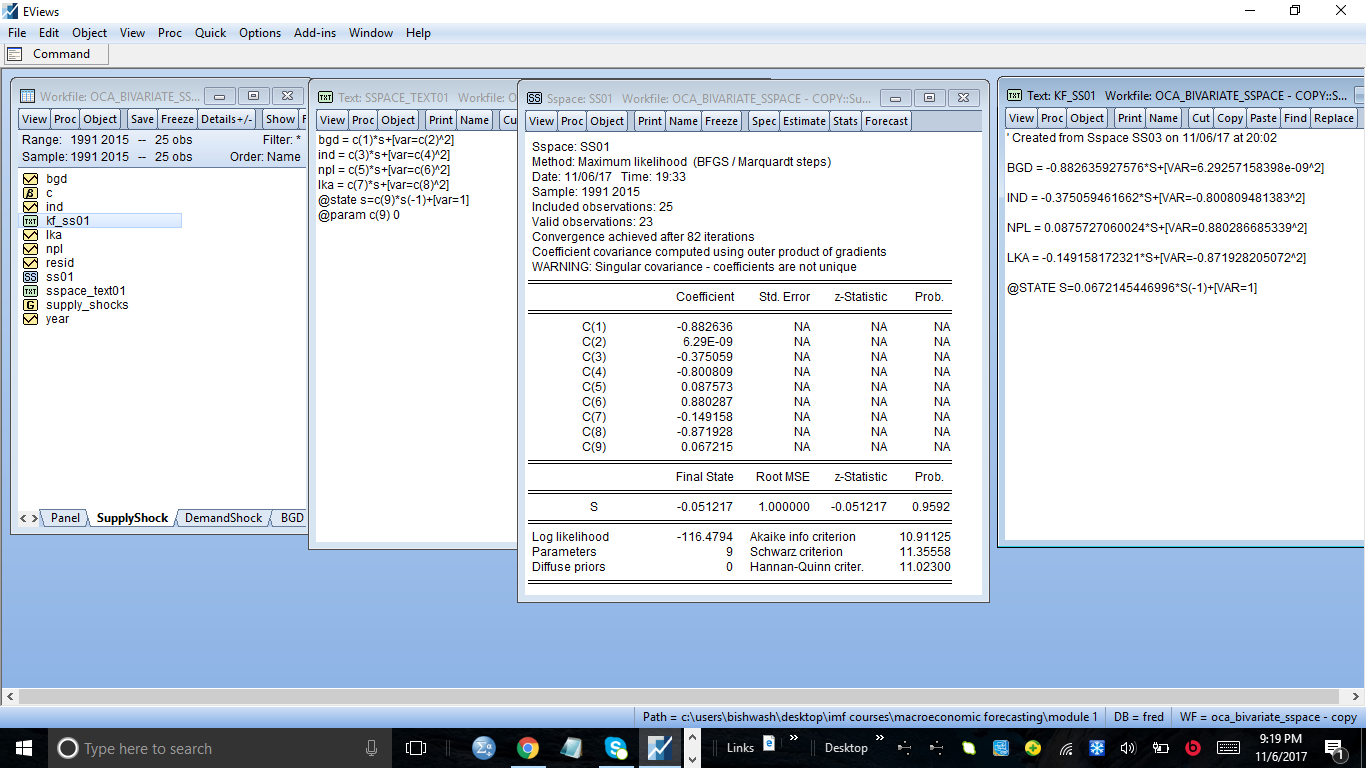1366x768 pixels.
Task: Click View in the Sspace SS01 window
Action: [541, 121]
